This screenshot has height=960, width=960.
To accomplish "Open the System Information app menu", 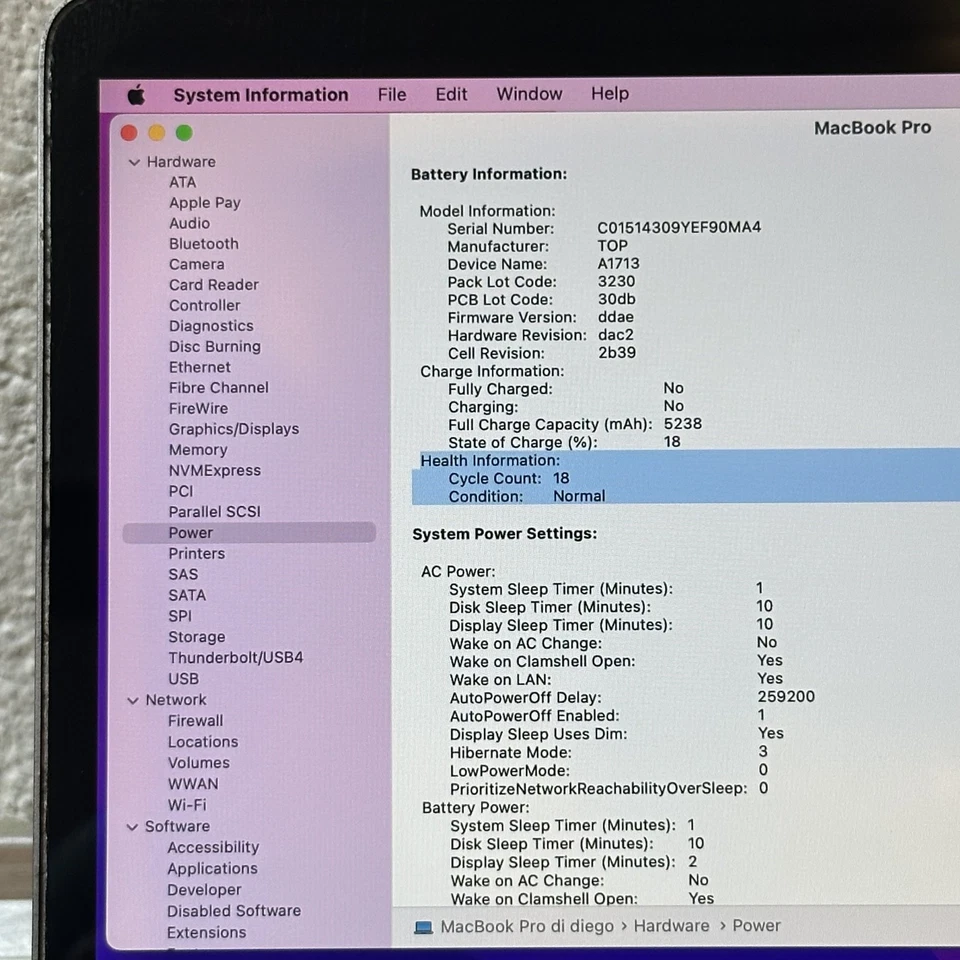I will [261, 95].
